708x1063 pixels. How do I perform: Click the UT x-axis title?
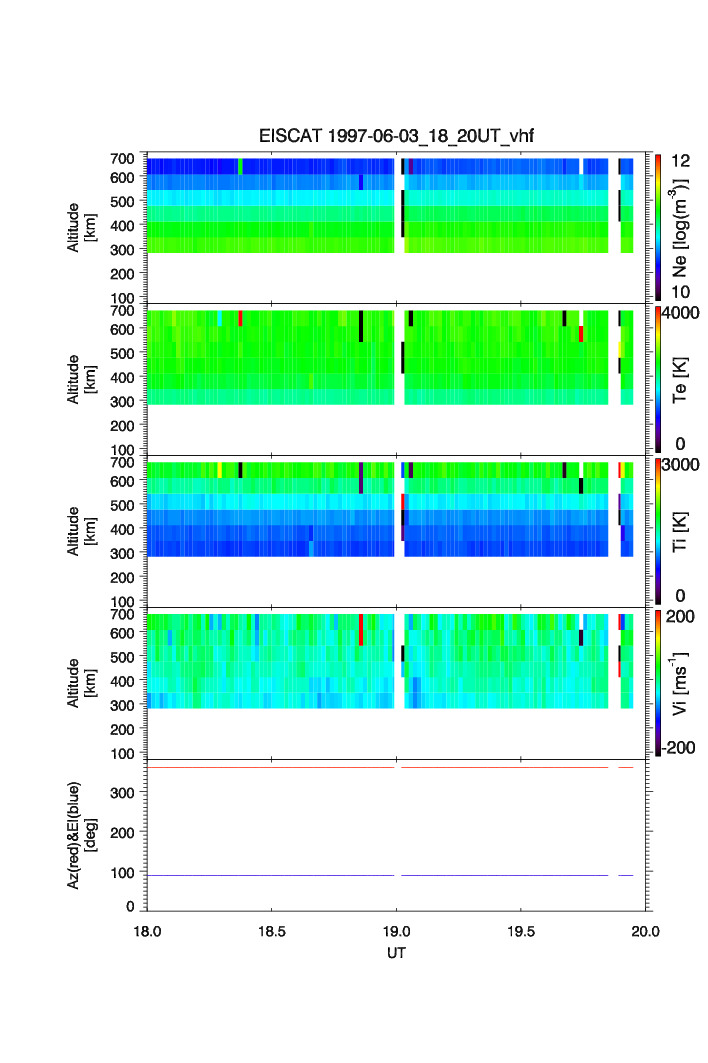pos(396,953)
